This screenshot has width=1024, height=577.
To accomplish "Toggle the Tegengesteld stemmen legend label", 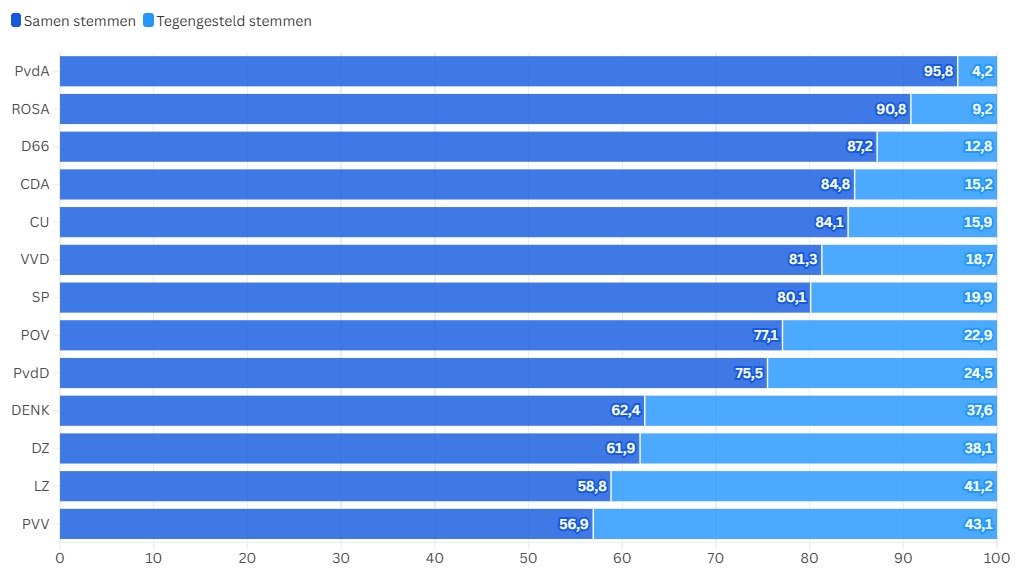I will click(234, 21).
